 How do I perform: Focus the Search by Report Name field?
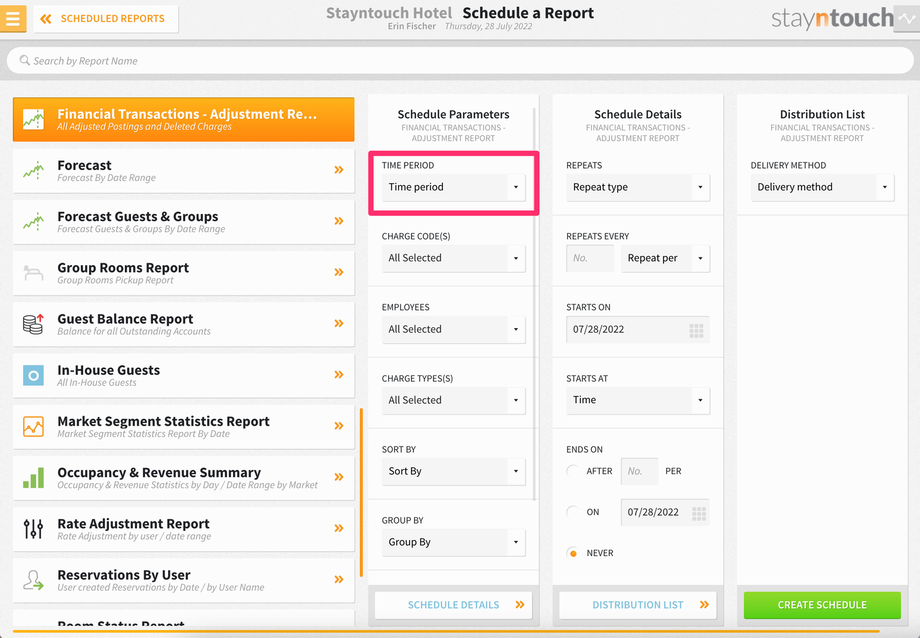click(x=460, y=60)
